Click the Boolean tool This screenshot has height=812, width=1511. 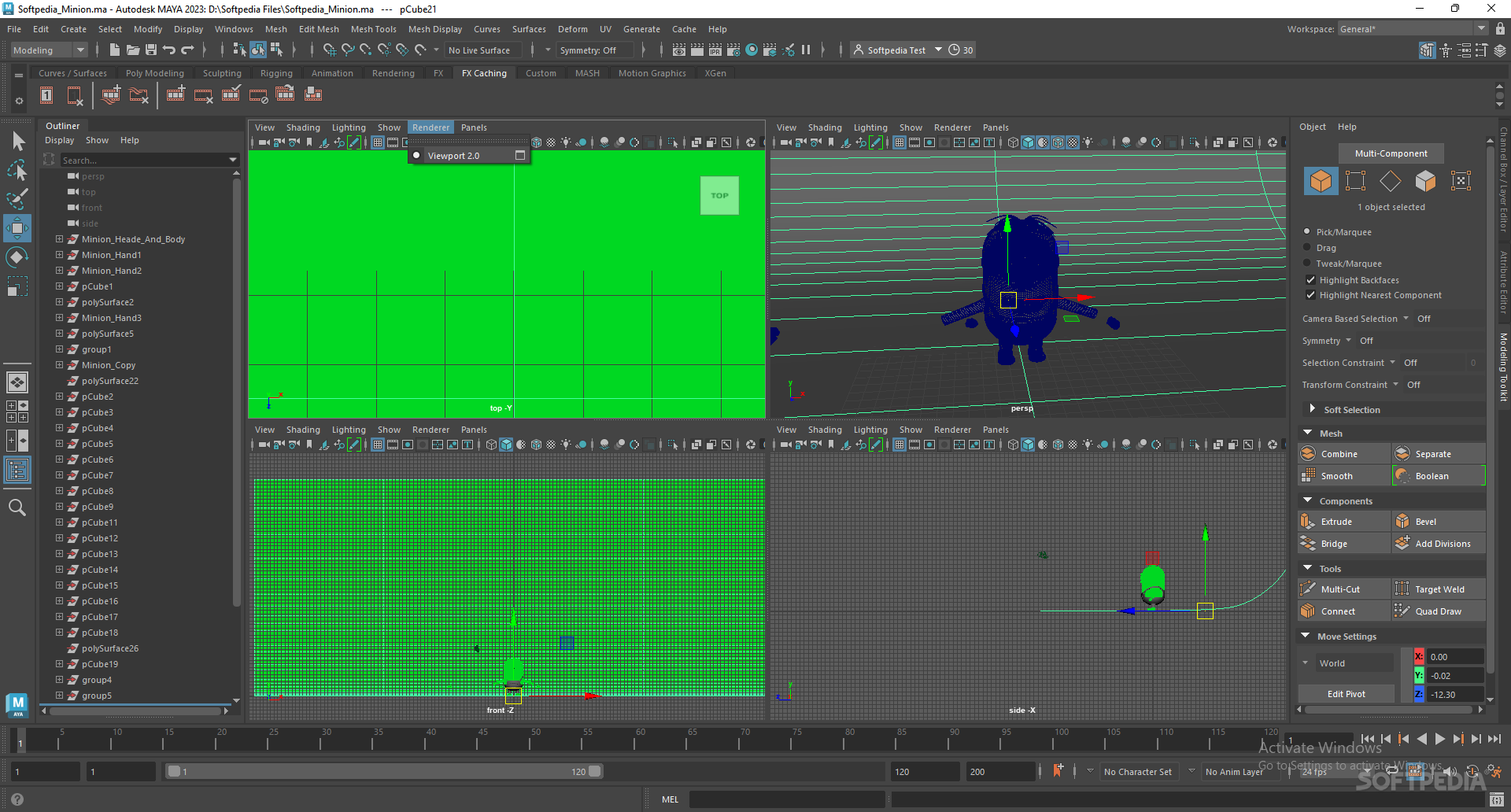(x=1439, y=476)
